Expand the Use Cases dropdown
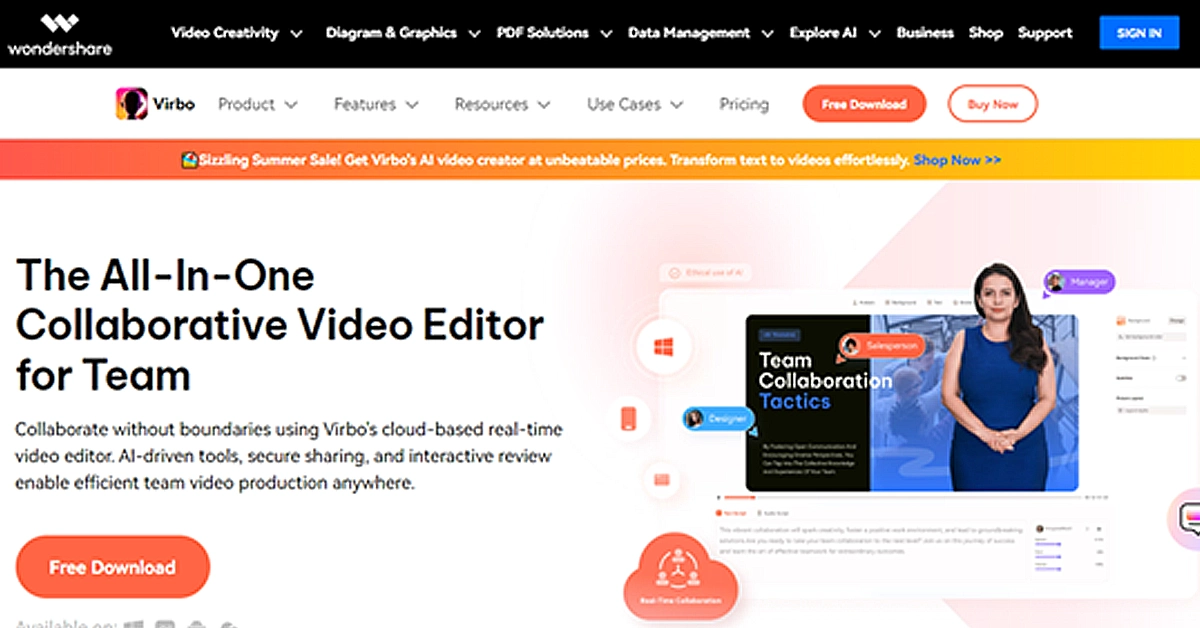 635,104
